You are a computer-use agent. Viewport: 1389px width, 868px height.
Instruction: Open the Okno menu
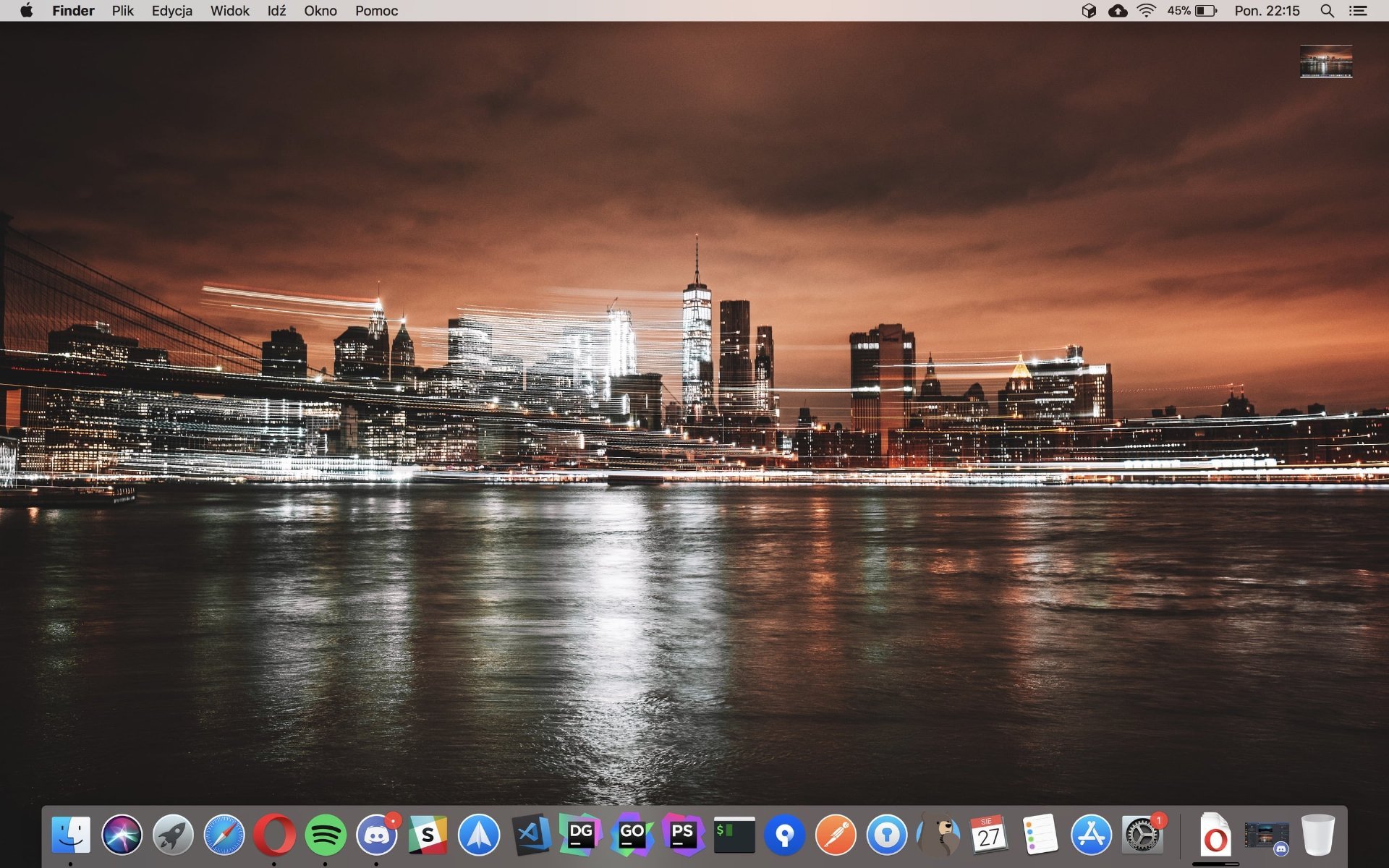[320, 11]
